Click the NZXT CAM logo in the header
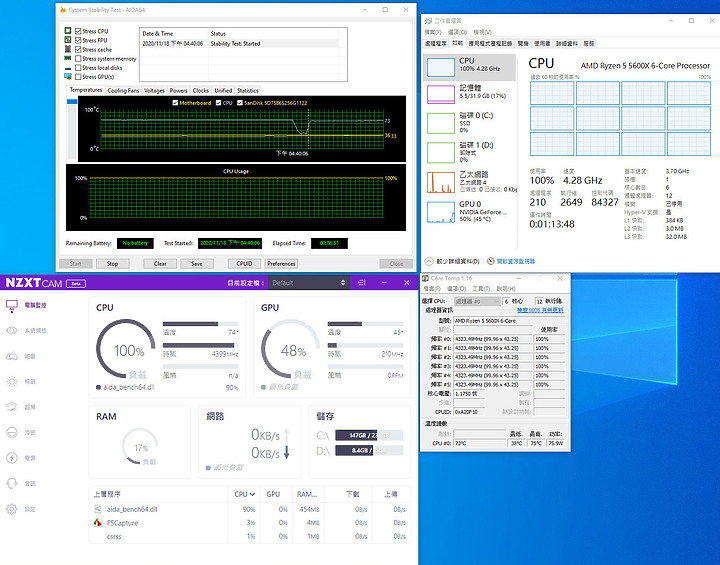 coord(34,283)
